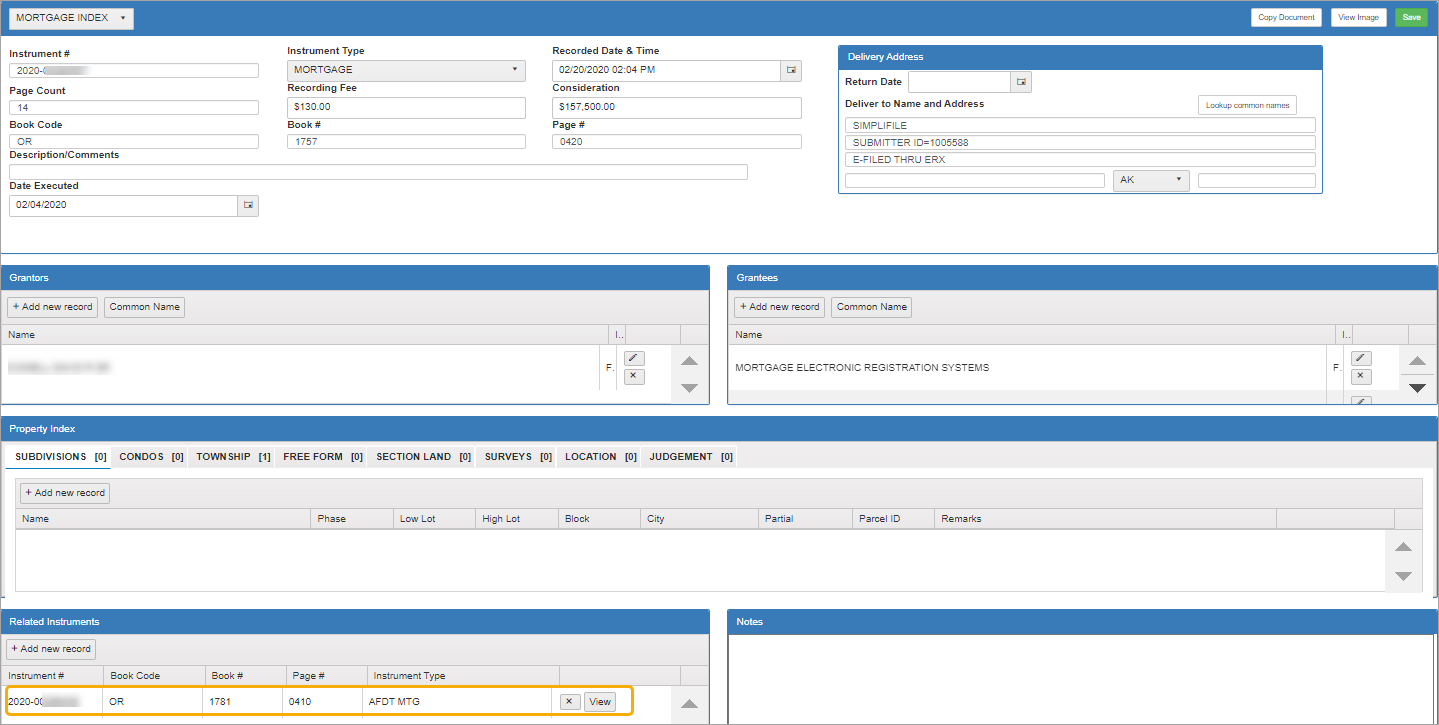View the AFDT MTG related instrument
Image resolution: width=1439 pixels, height=725 pixels.
600,702
